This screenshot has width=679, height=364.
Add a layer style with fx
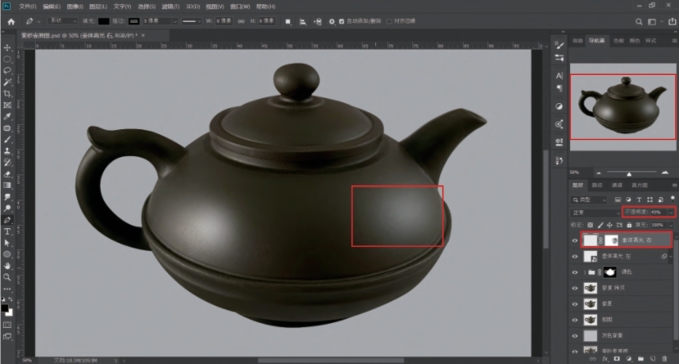coord(605,359)
